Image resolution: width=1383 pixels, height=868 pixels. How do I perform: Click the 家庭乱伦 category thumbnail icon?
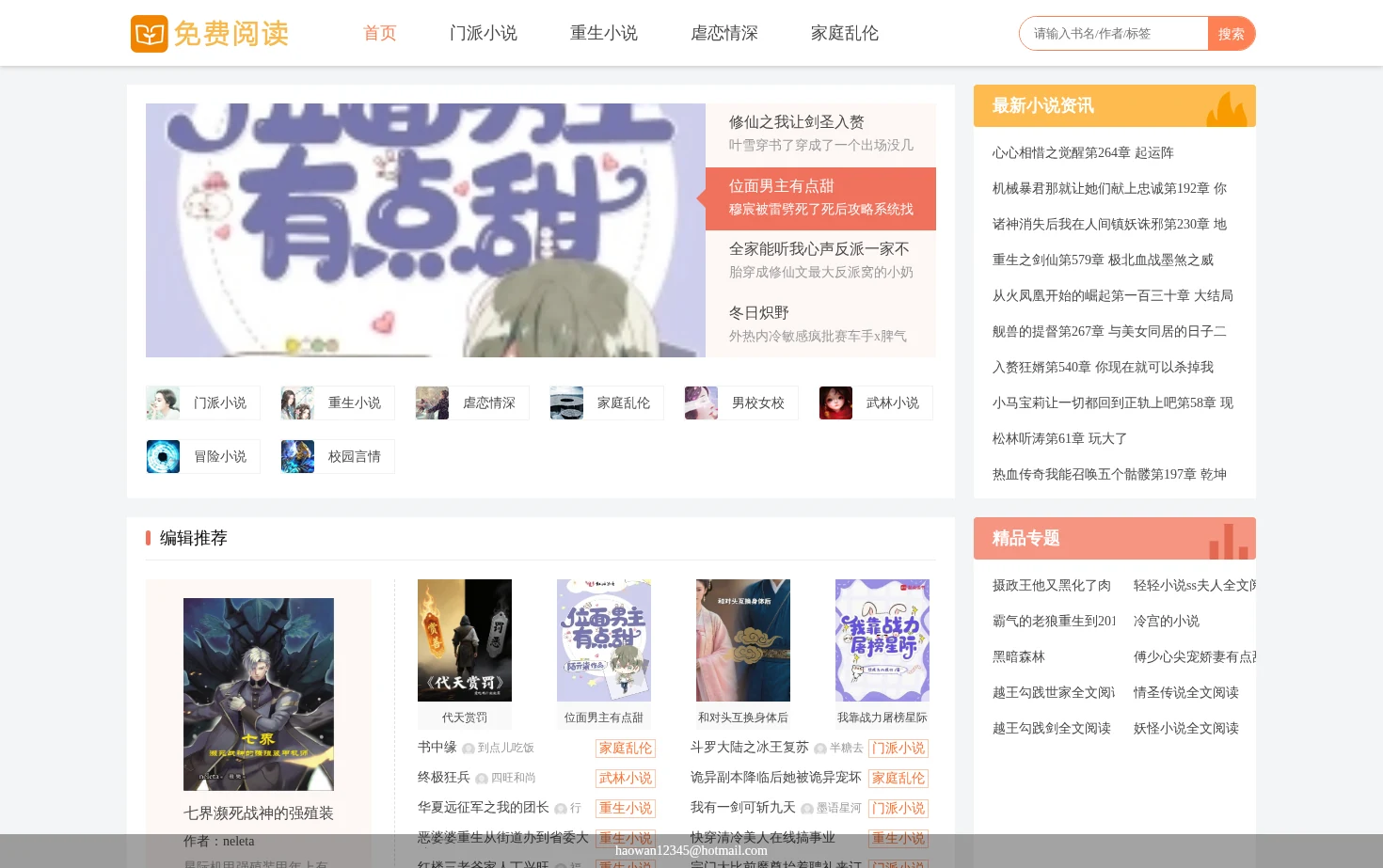point(566,402)
